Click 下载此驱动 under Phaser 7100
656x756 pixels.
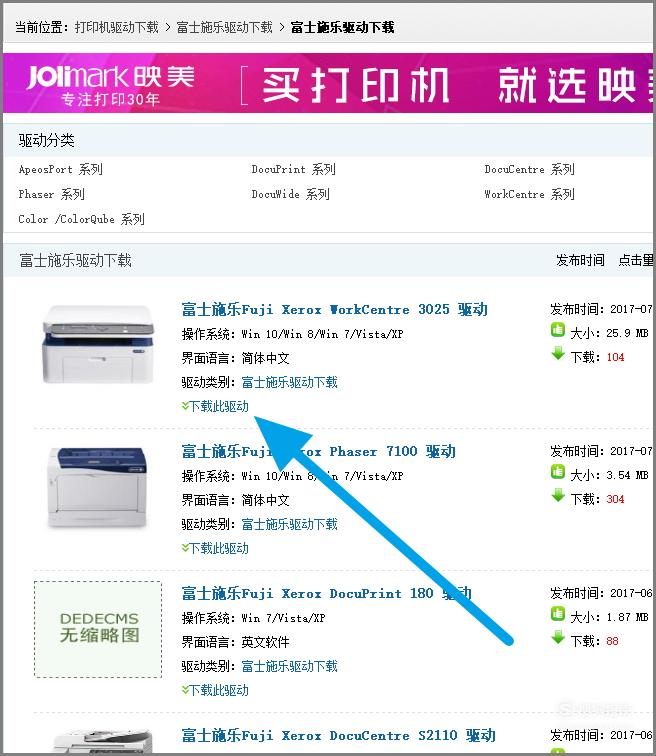[x=215, y=548]
